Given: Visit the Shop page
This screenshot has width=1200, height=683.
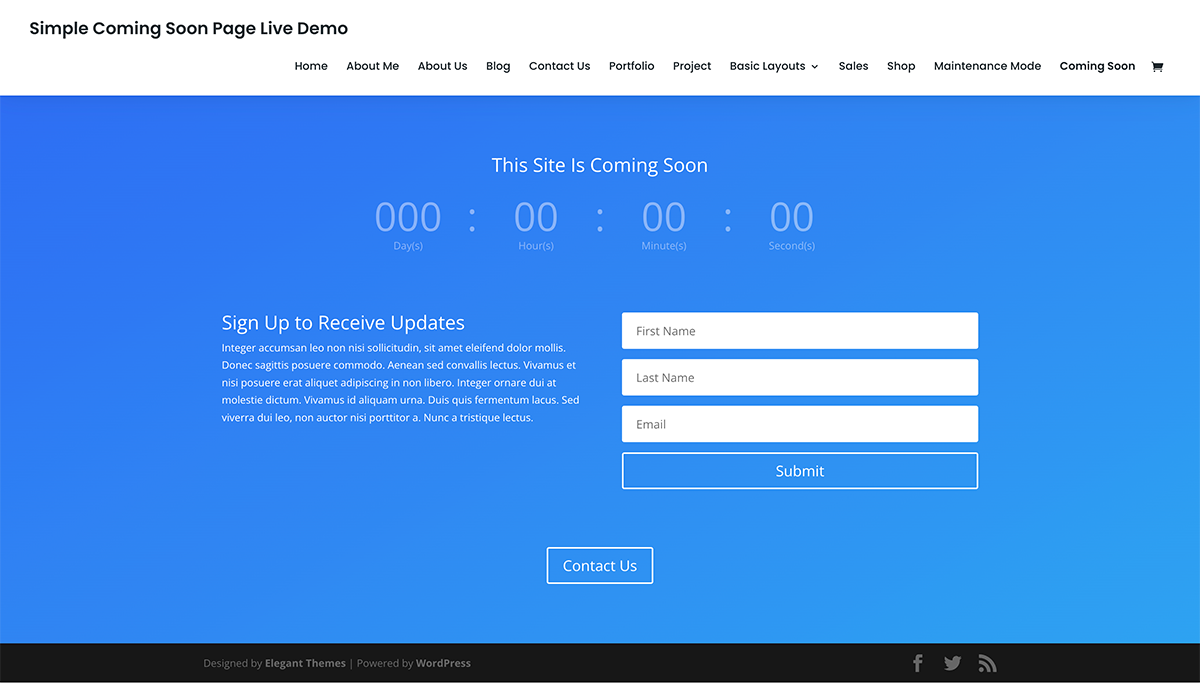Looking at the screenshot, I should (901, 66).
